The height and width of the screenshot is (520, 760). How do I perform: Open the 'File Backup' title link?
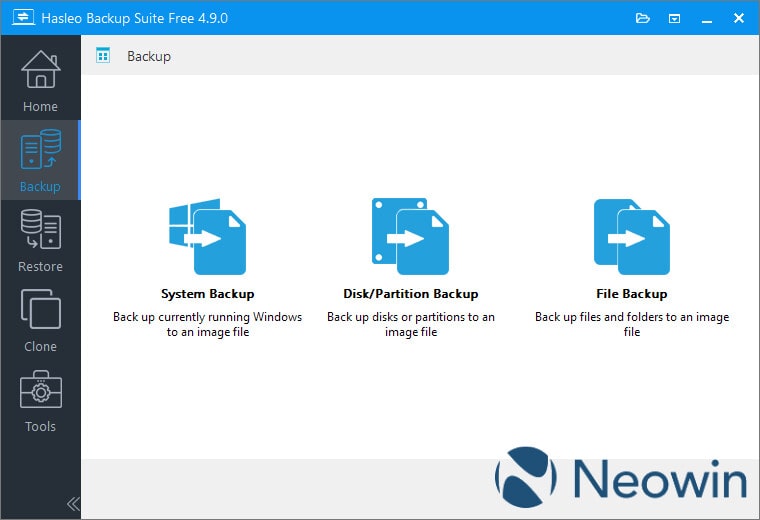tap(632, 294)
